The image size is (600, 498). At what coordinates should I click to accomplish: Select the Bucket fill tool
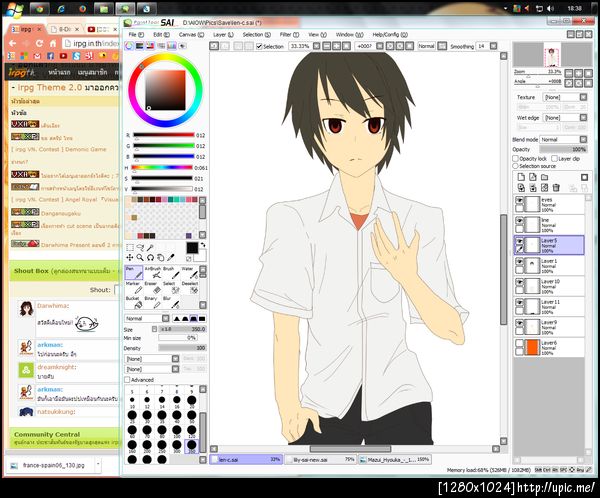click(134, 302)
